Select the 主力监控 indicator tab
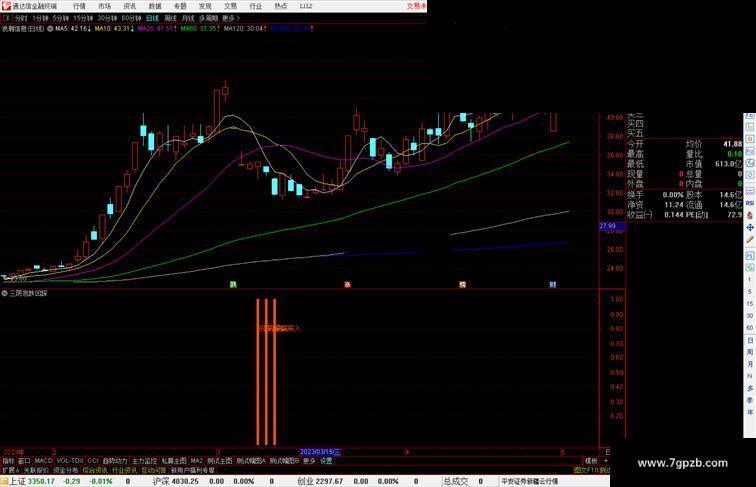This screenshot has width=756, height=487. [144, 461]
